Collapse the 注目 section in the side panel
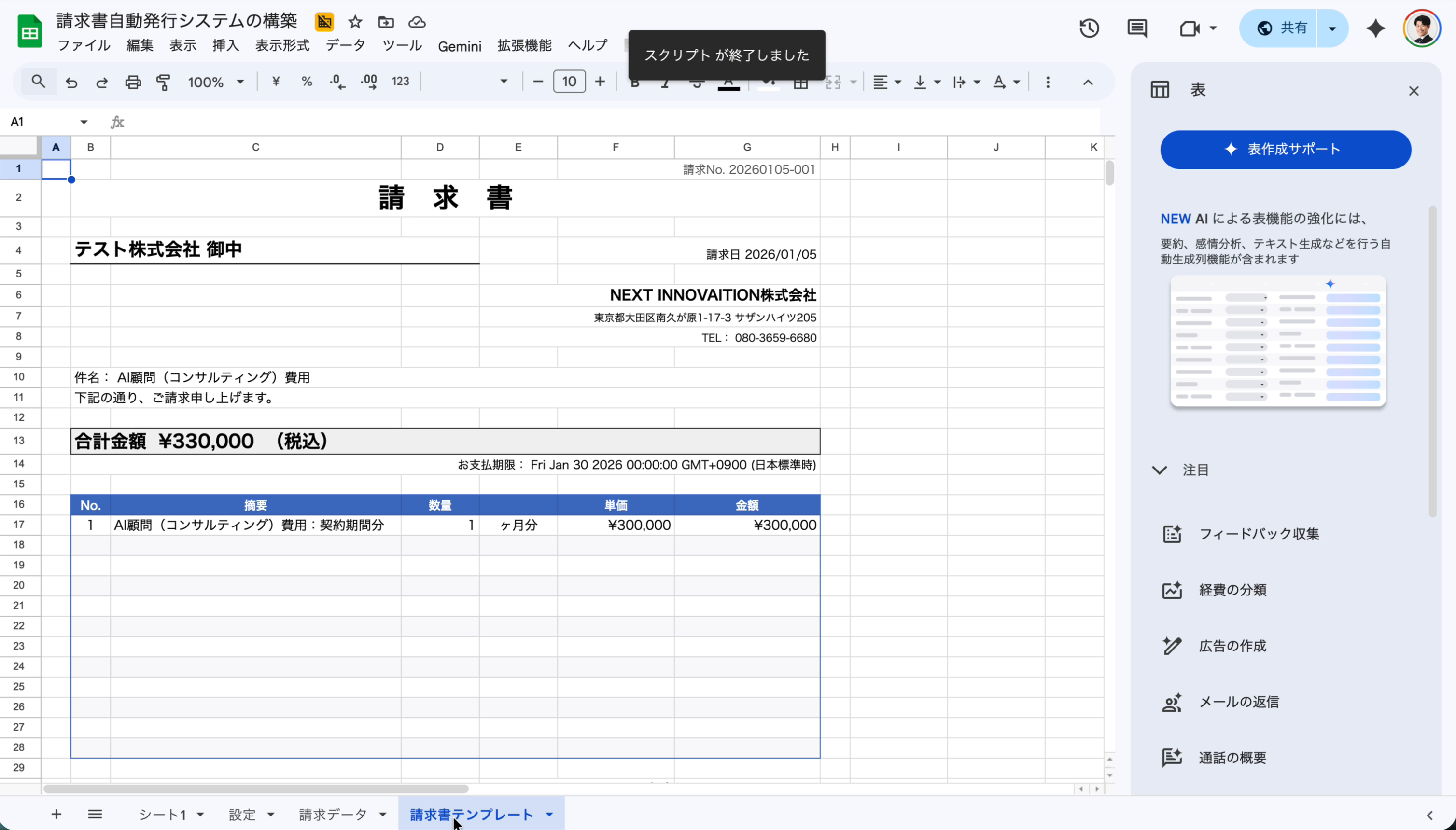This screenshot has width=1456, height=830. coord(1159,469)
